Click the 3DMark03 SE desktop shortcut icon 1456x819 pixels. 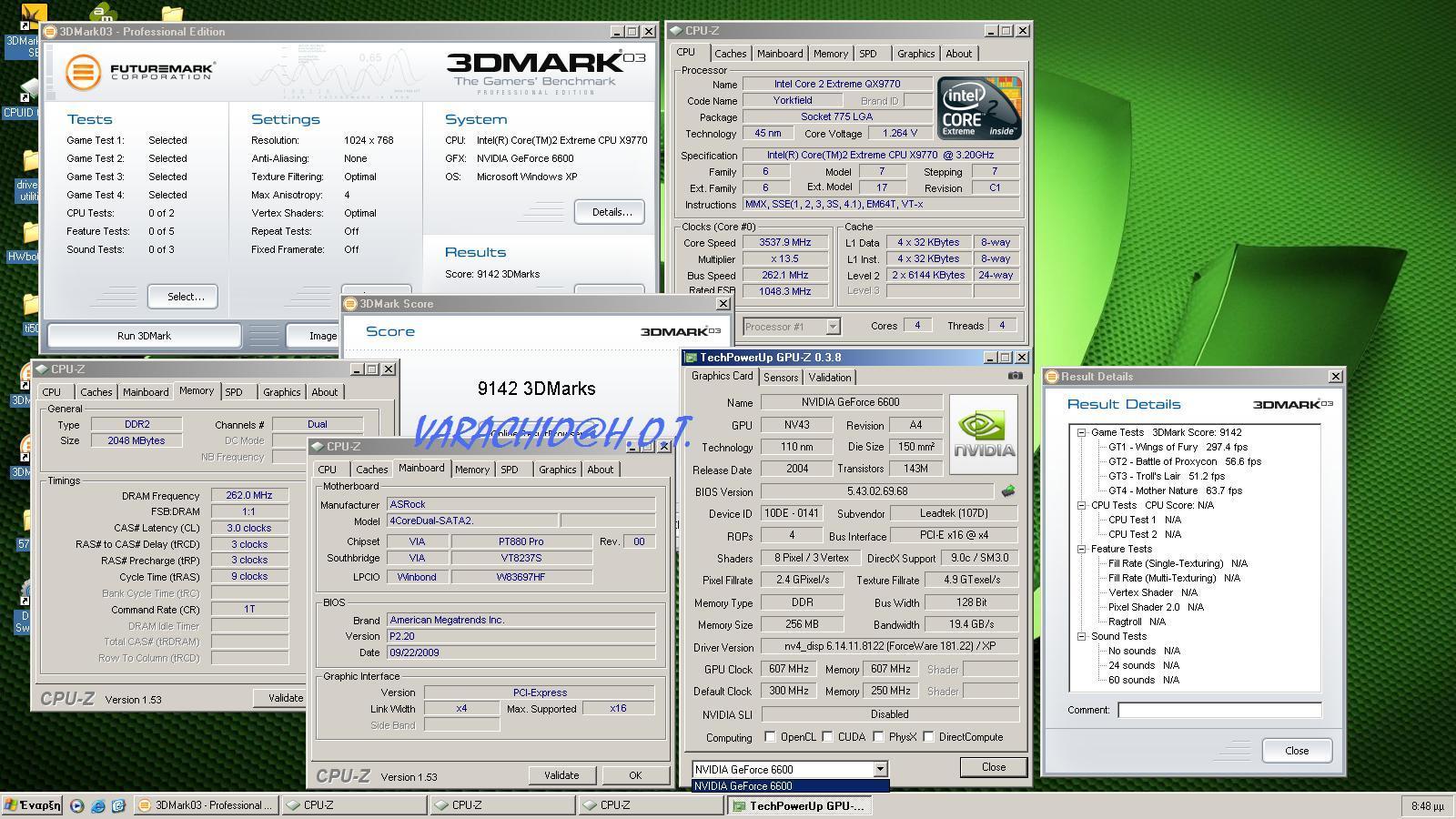coord(33,18)
